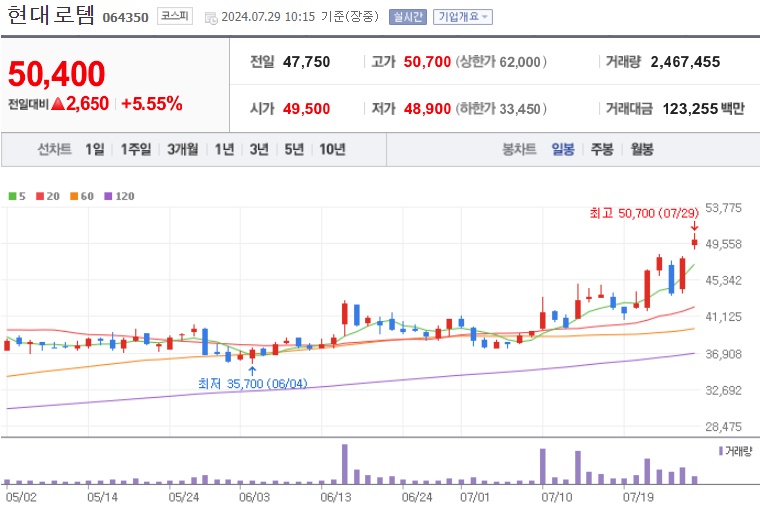760x510 pixels.
Task: Click the 06/13 date axis label
Action: point(335,497)
